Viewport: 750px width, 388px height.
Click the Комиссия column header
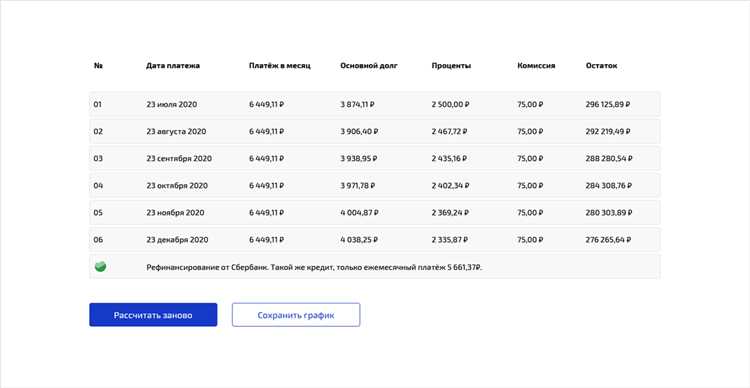click(x=536, y=66)
